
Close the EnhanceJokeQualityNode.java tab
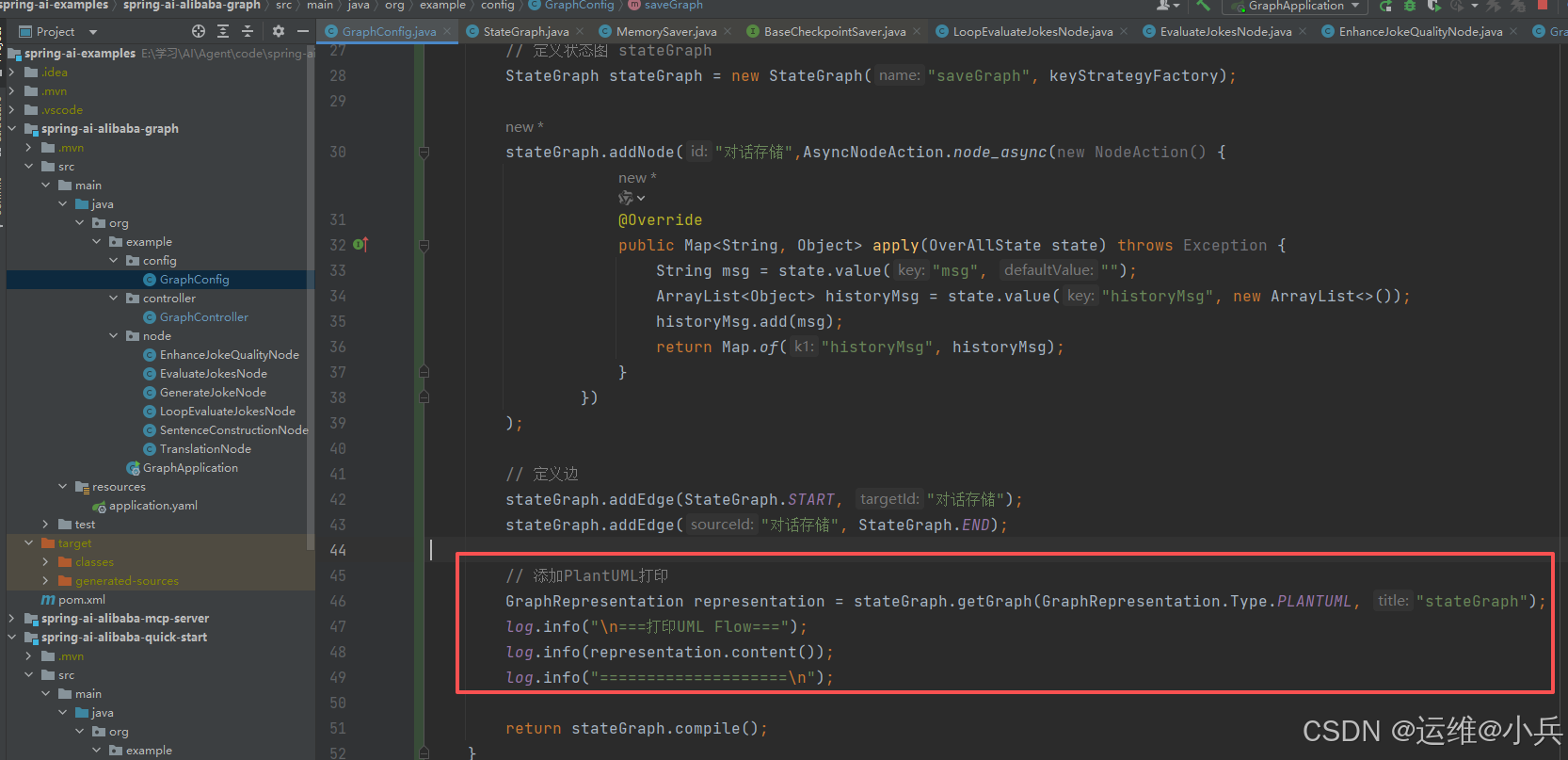(x=1513, y=31)
